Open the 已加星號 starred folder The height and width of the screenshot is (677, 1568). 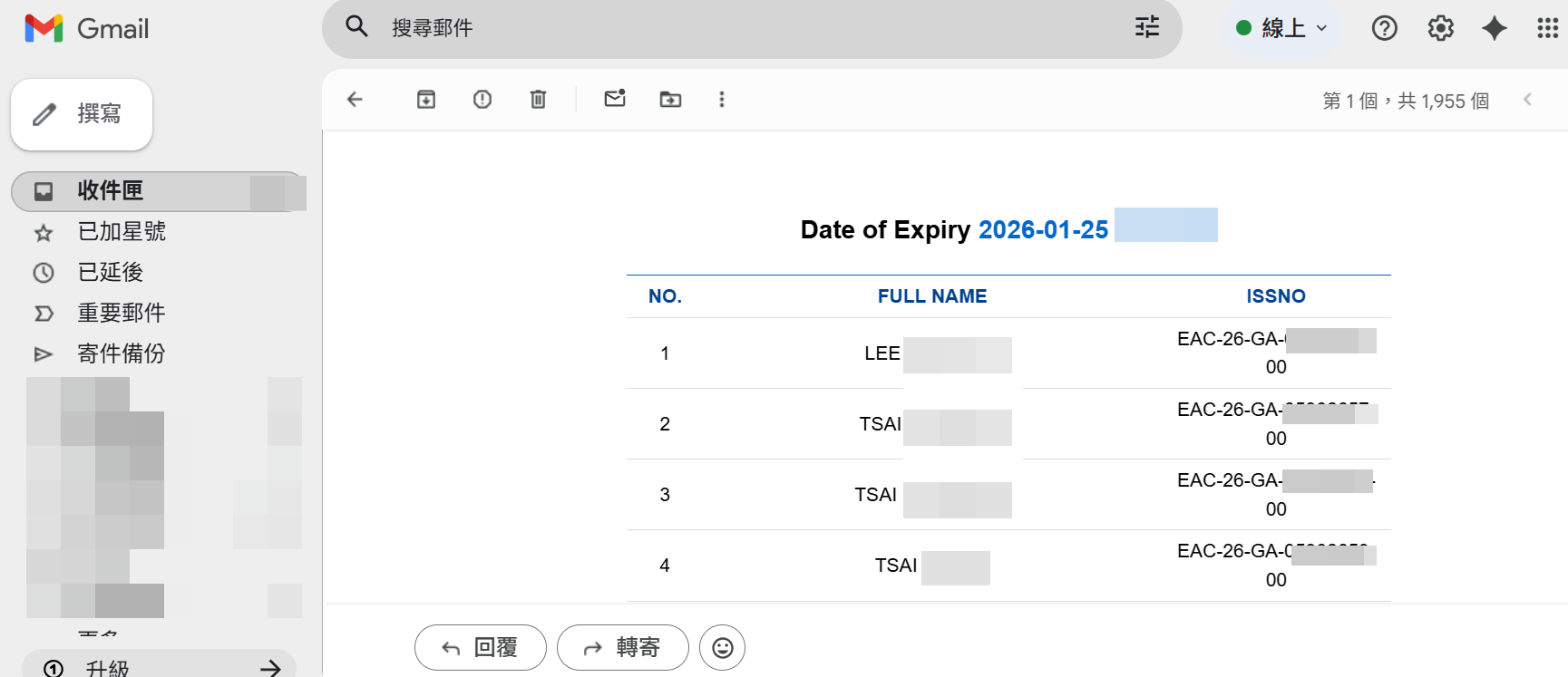122,232
